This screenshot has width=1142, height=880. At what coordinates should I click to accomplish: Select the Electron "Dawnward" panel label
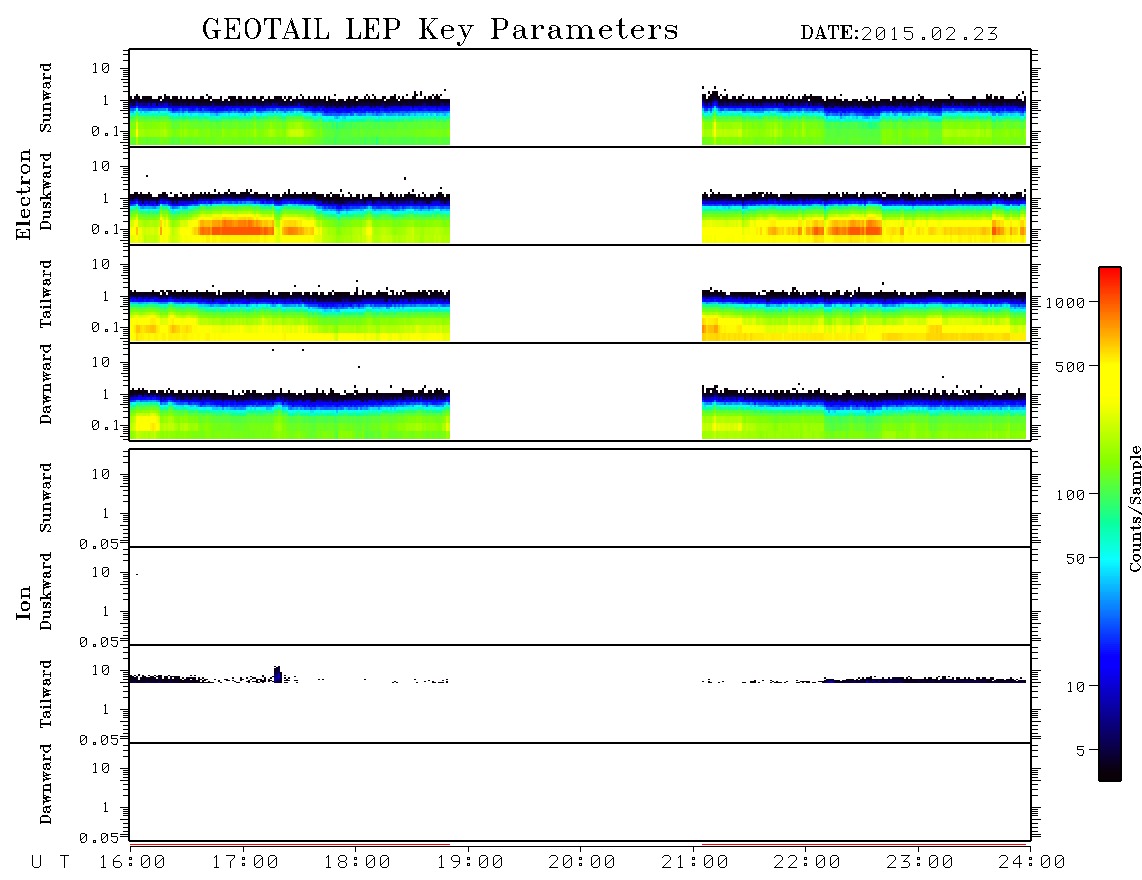tap(46, 384)
